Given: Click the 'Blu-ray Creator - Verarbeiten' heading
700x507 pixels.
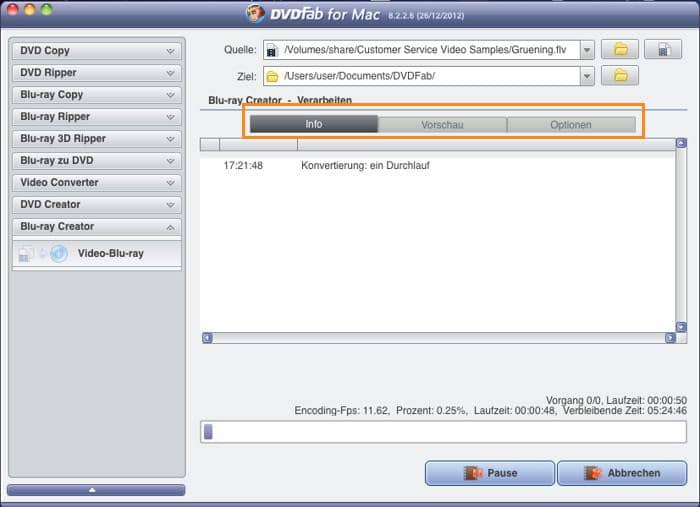Looking at the screenshot, I should point(280,100).
